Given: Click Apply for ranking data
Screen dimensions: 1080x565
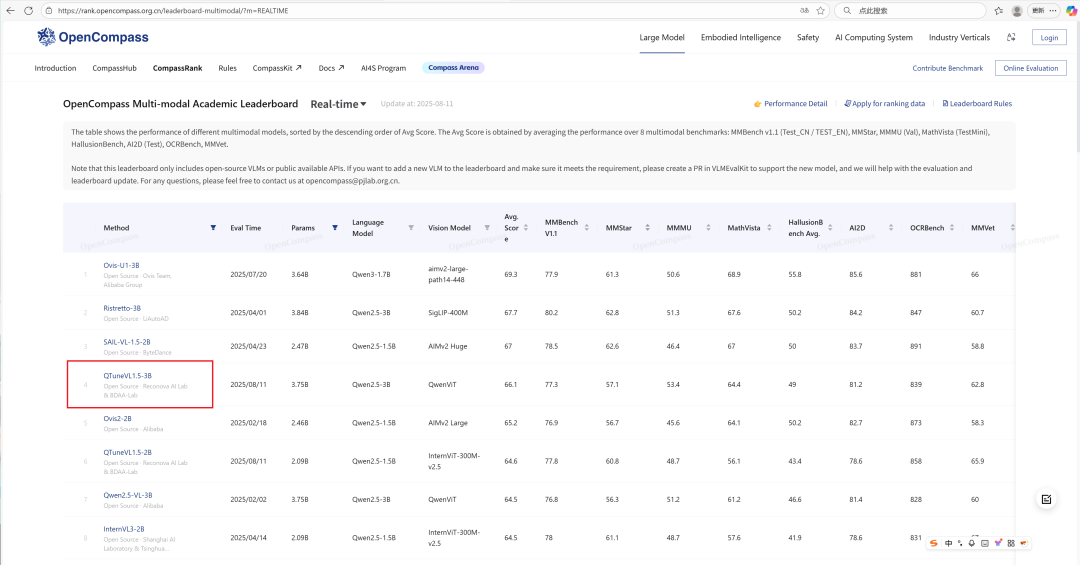Looking at the screenshot, I should point(884,104).
